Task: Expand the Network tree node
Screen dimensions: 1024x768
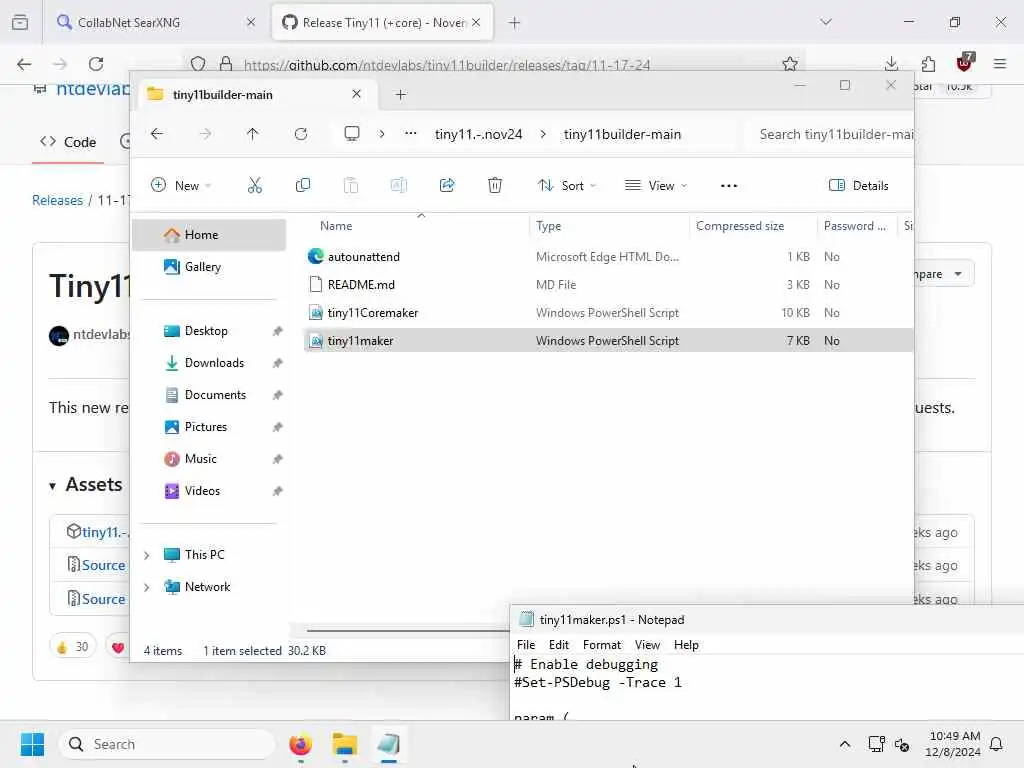Action: [x=147, y=587]
